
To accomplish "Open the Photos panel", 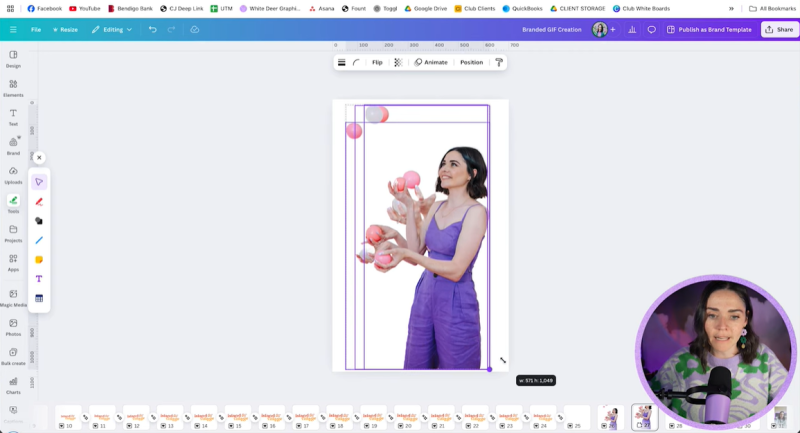I will coord(13,327).
